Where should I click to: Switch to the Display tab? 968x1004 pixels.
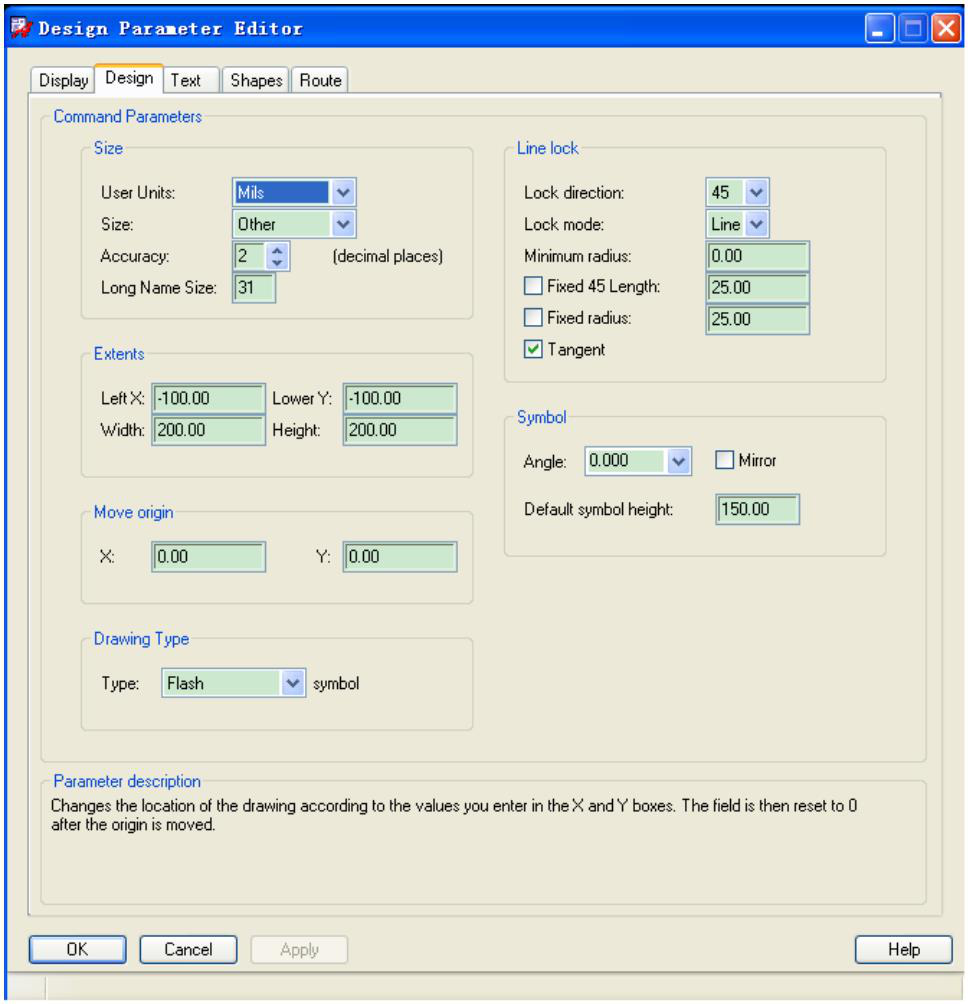[x=63, y=81]
